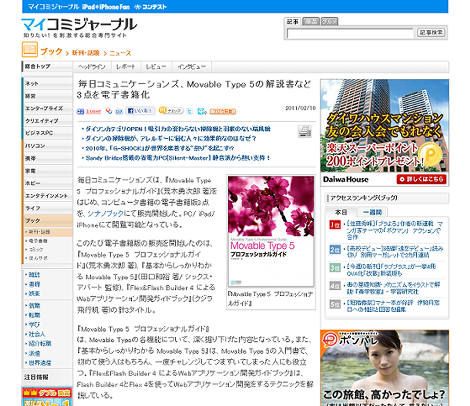Open the パソコン sidebar category

pyautogui.click(x=47, y=146)
